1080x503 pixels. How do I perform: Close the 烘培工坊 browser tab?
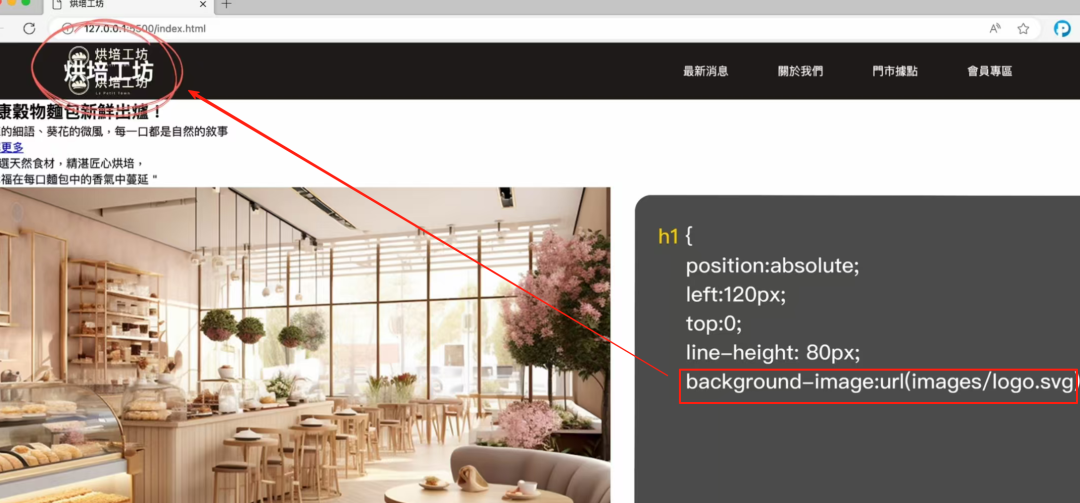coord(203,4)
